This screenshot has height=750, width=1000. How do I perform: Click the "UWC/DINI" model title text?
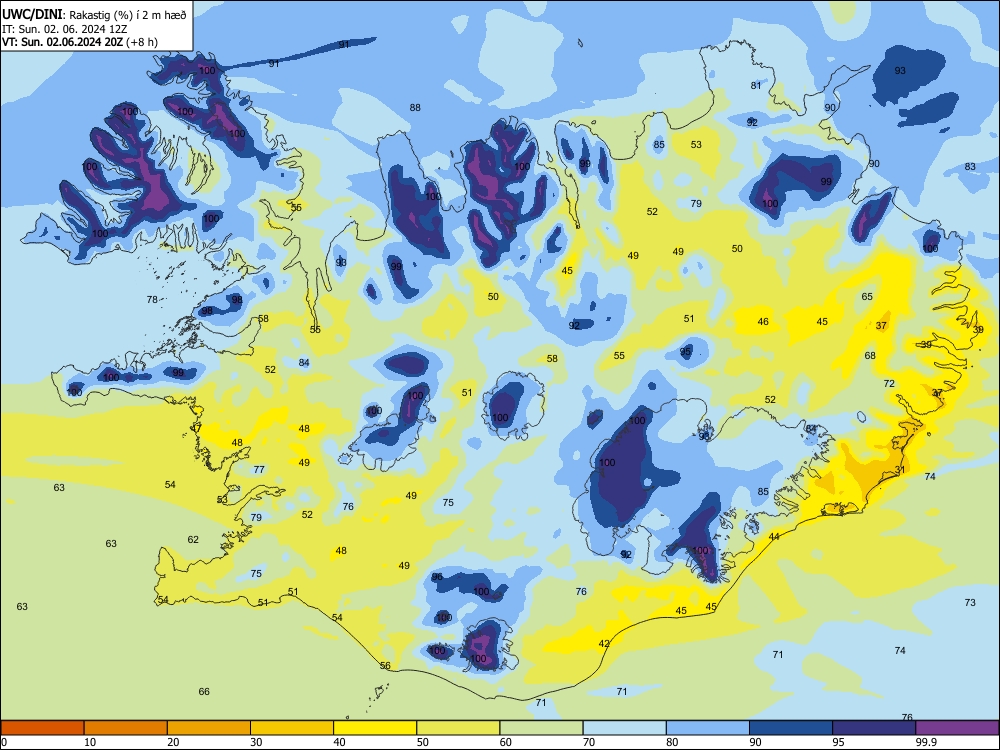coord(32,15)
